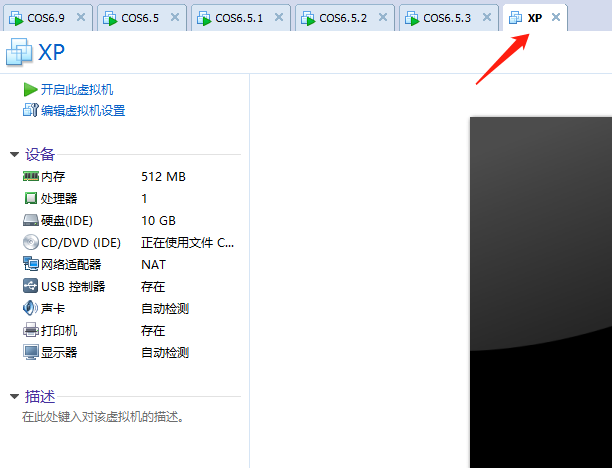Select the 网络适配器 device label

click(71, 265)
